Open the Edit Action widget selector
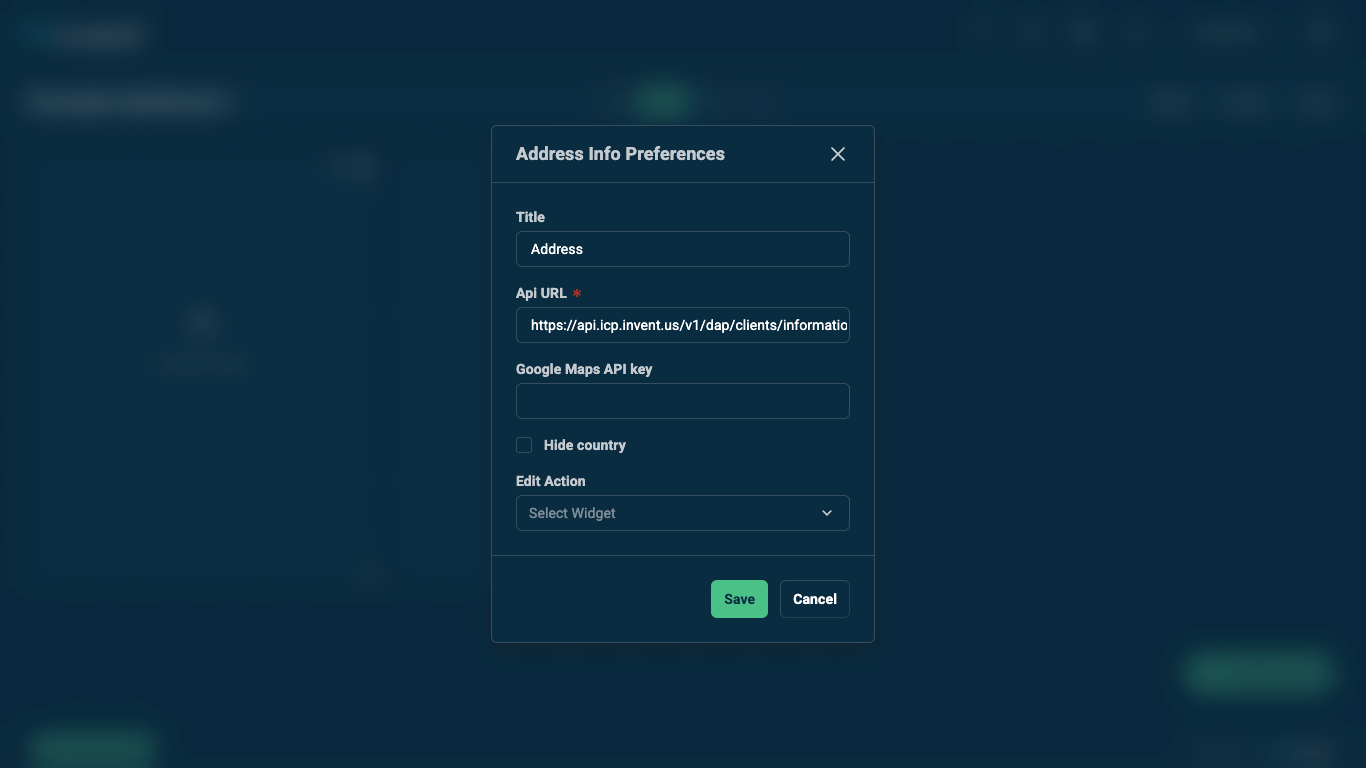The width and height of the screenshot is (1366, 768). (x=683, y=513)
